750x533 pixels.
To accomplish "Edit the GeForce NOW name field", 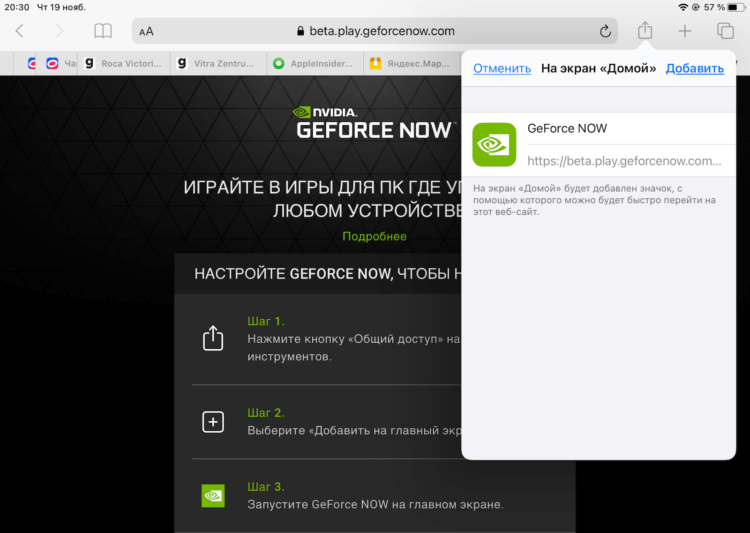I will pyautogui.click(x=630, y=128).
